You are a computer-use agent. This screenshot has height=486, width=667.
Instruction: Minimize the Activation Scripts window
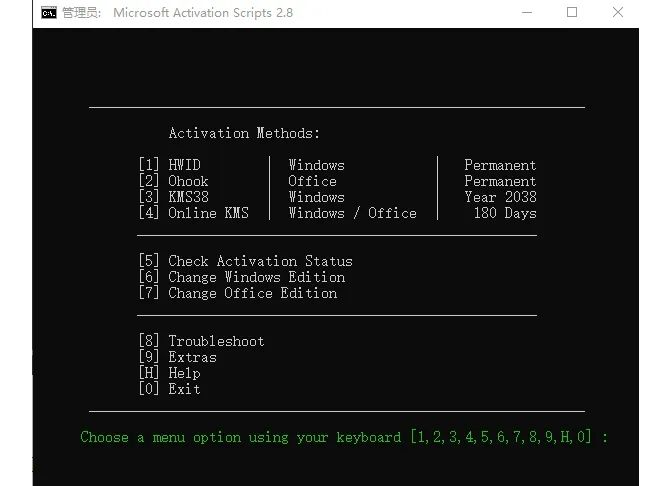527,13
